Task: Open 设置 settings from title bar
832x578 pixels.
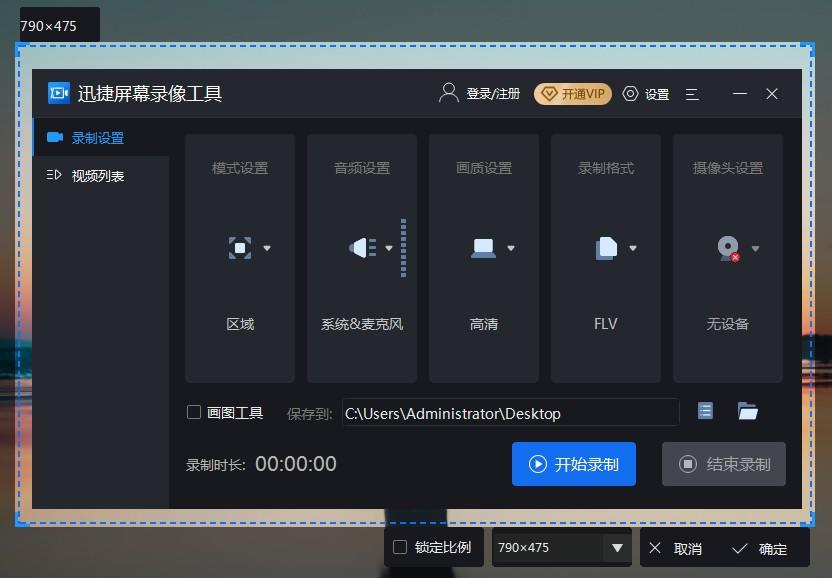Action: tap(646, 94)
